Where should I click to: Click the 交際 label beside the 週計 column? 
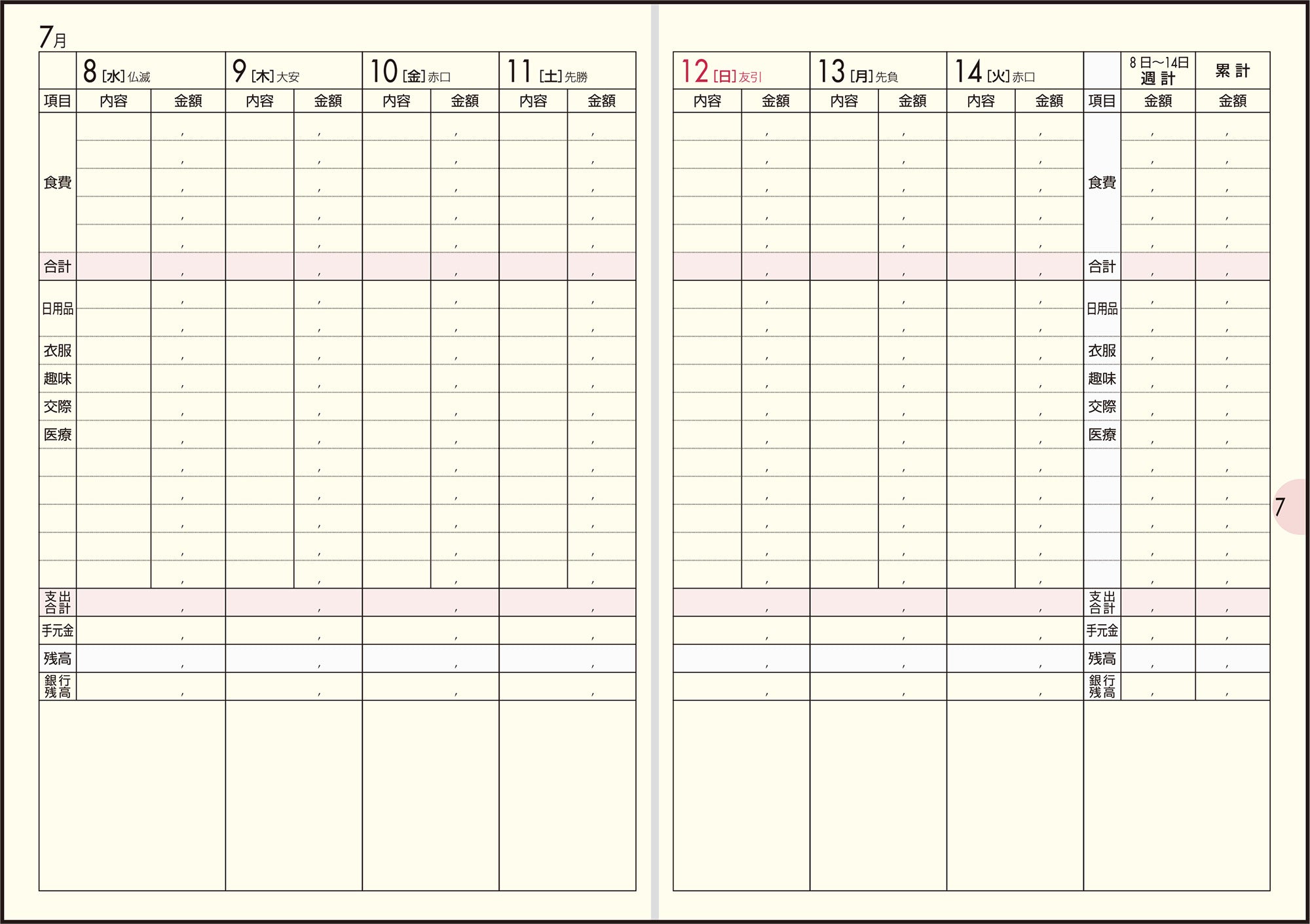click(1102, 407)
